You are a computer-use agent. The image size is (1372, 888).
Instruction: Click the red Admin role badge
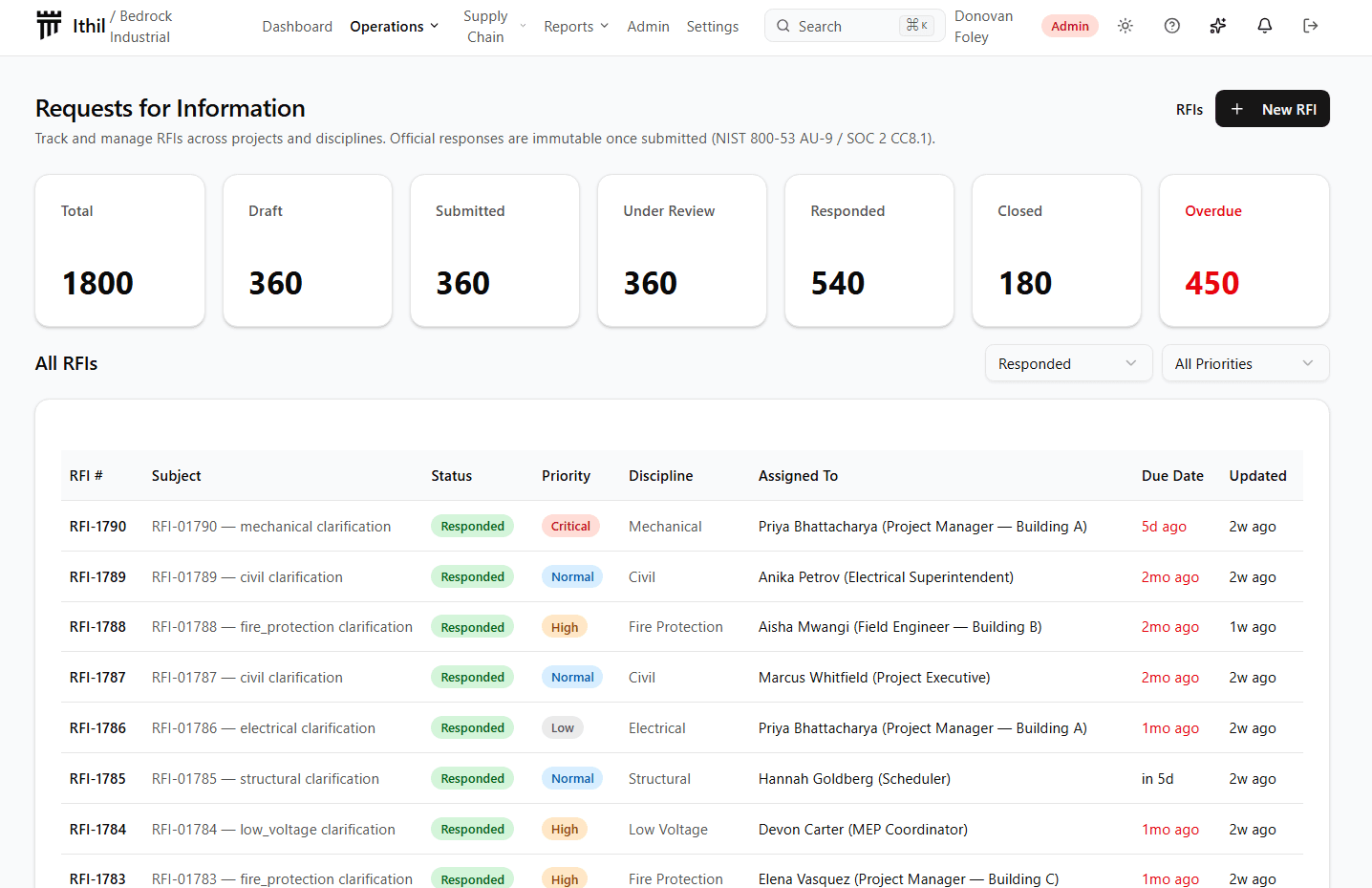tap(1070, 27)
